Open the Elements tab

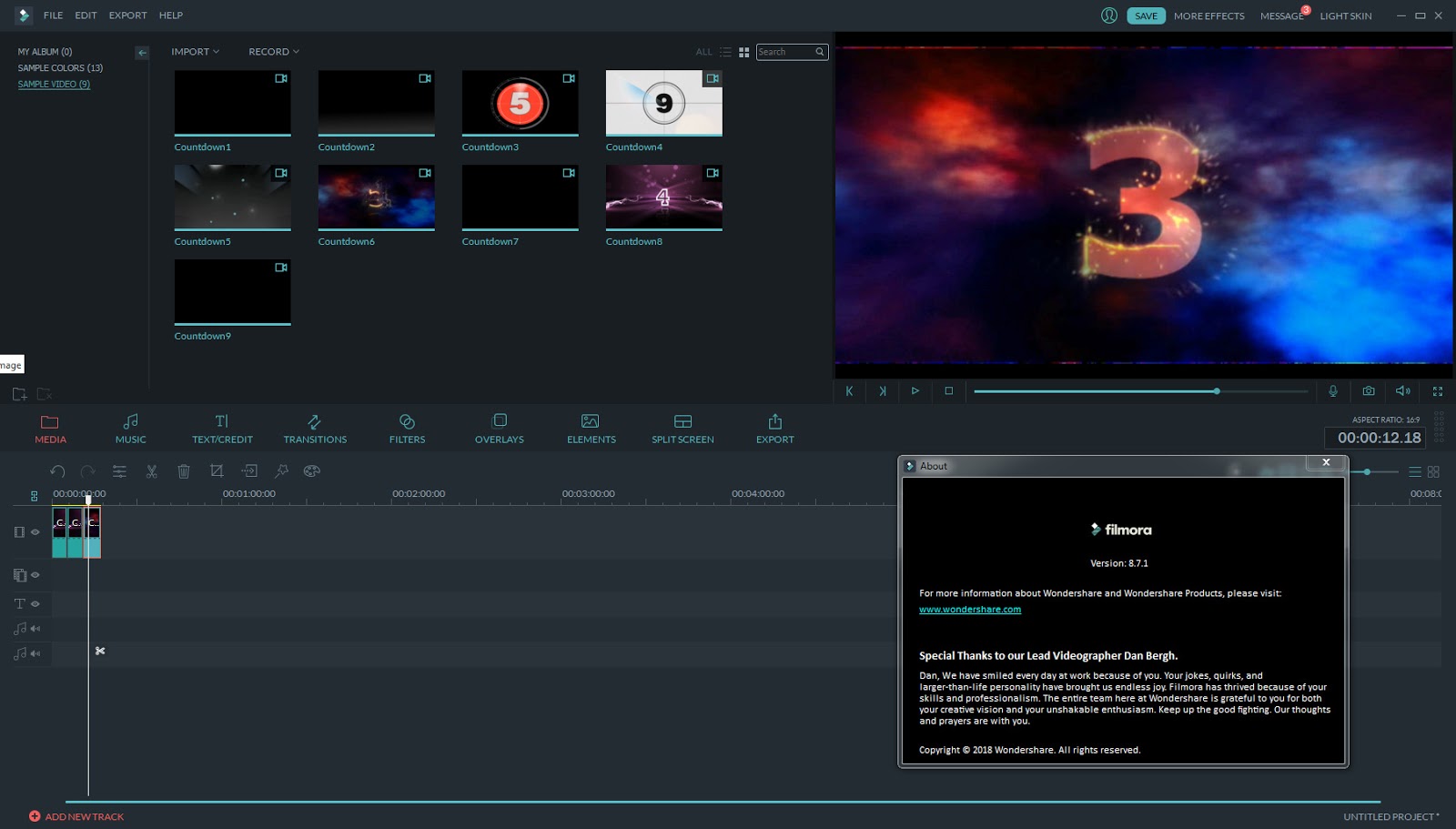[591, 429]
